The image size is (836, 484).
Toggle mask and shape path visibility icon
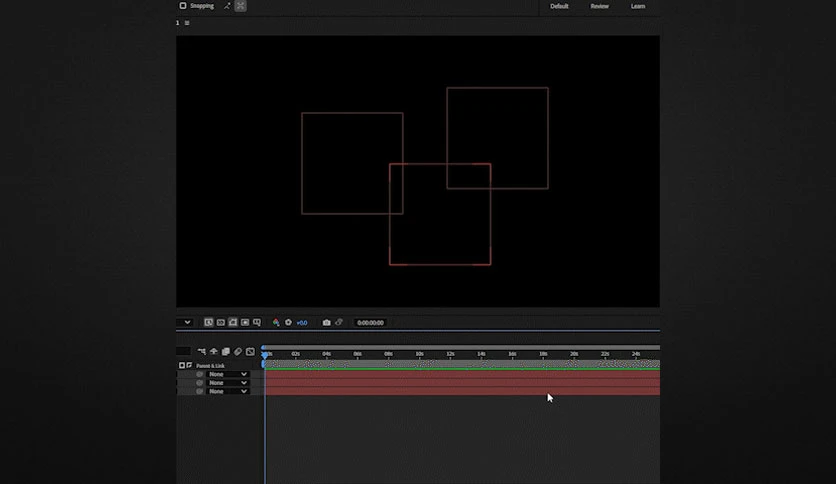pos(245,322)
